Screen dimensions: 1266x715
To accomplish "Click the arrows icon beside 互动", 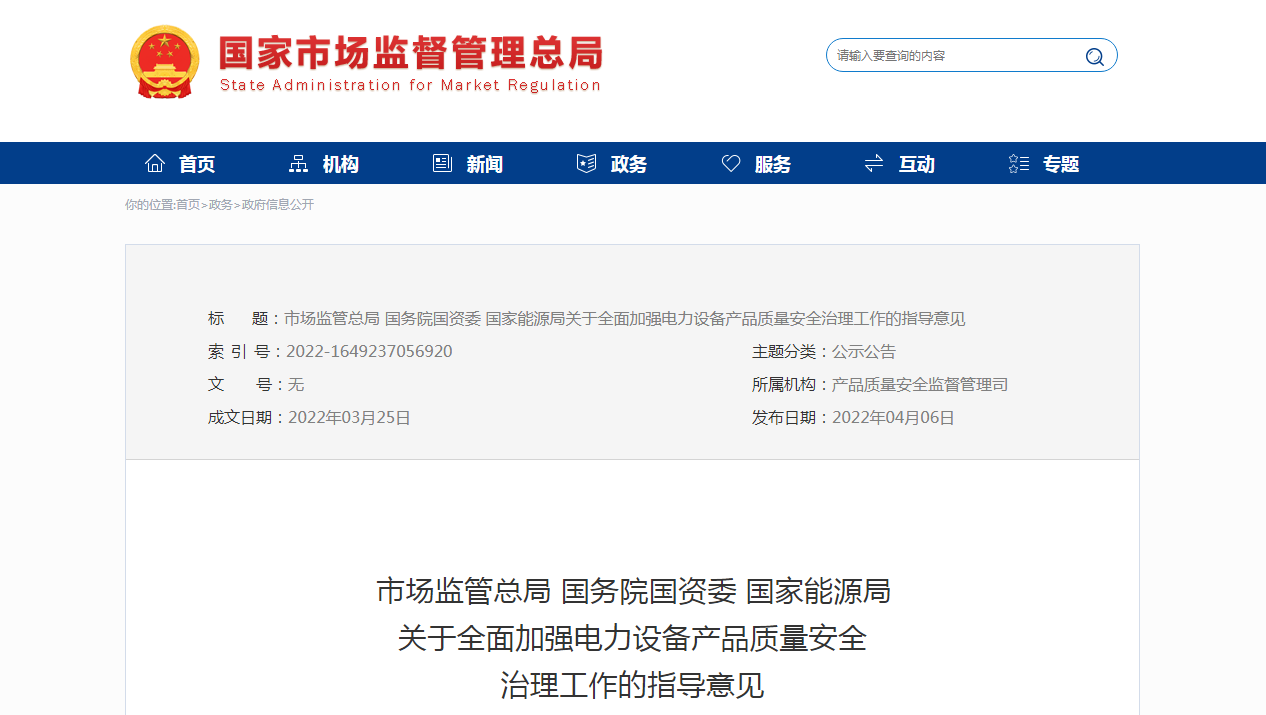I will (x=874, y=163).
